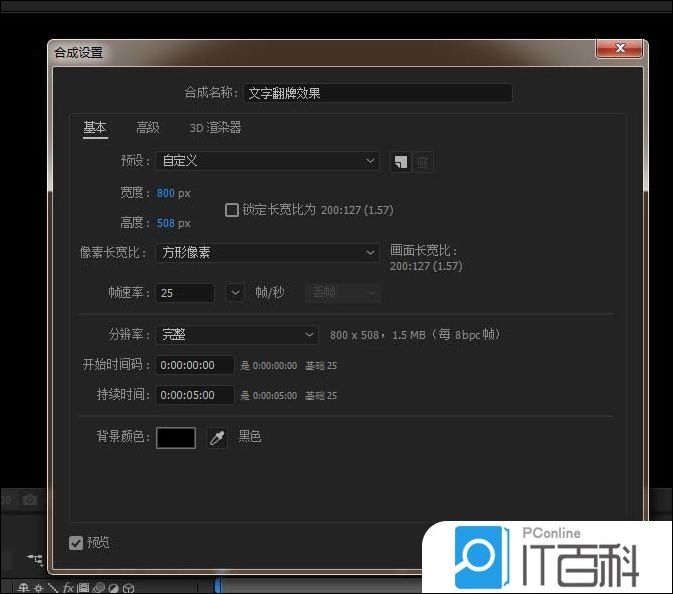Screen dimensions: 673x594
Task: Open the 预设 dropdown showing 自定义
Action: coord(267,161)
